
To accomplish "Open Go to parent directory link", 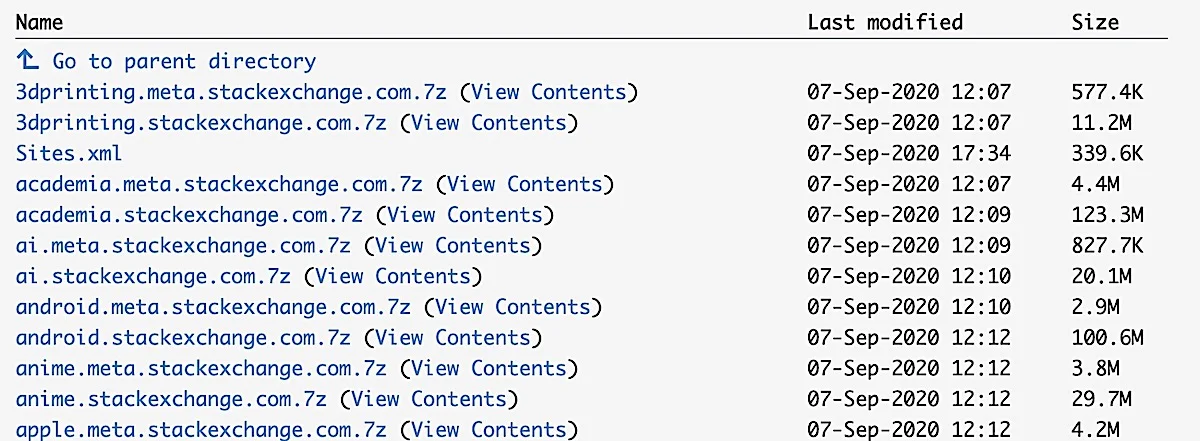I will (184, 62).
